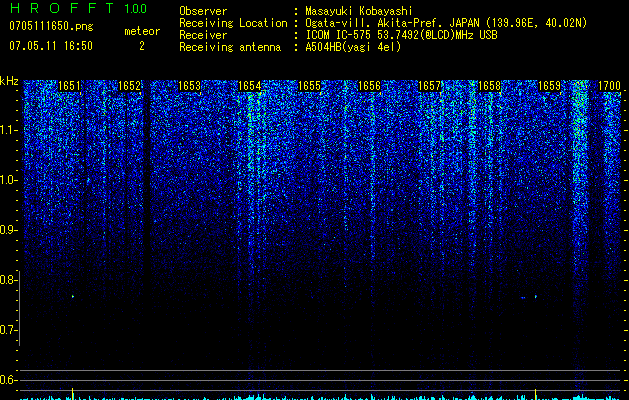
Task: Click the 0.8 frequency axis label
Action: (8, 280)
